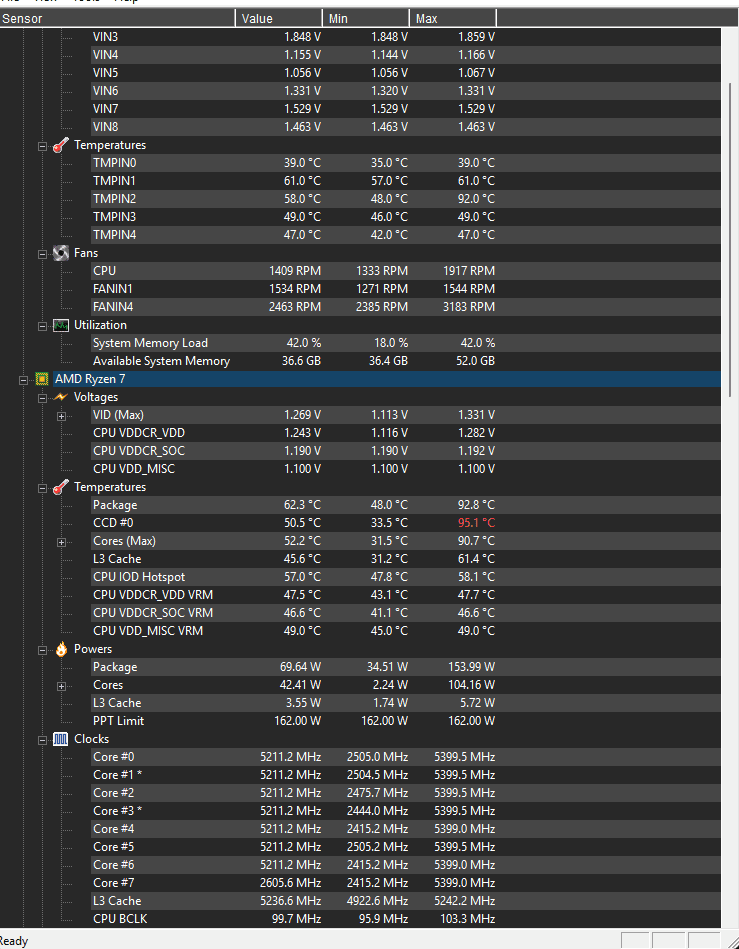Collapse the AMD Ryzen 7 node
Viewport: 739px width, 949px height.
tap(24, 379)
